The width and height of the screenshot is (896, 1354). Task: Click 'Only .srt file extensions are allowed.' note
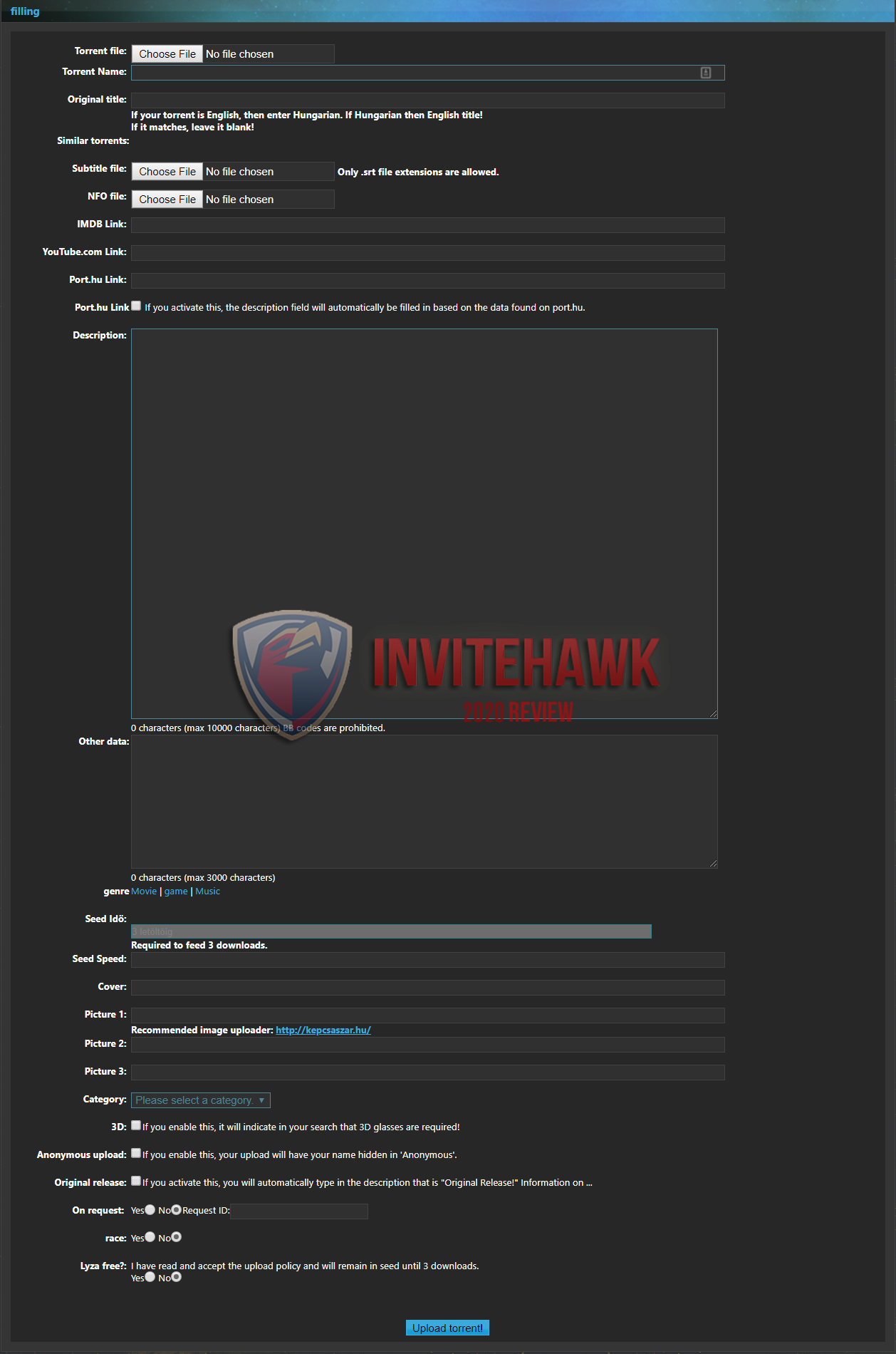418,172
